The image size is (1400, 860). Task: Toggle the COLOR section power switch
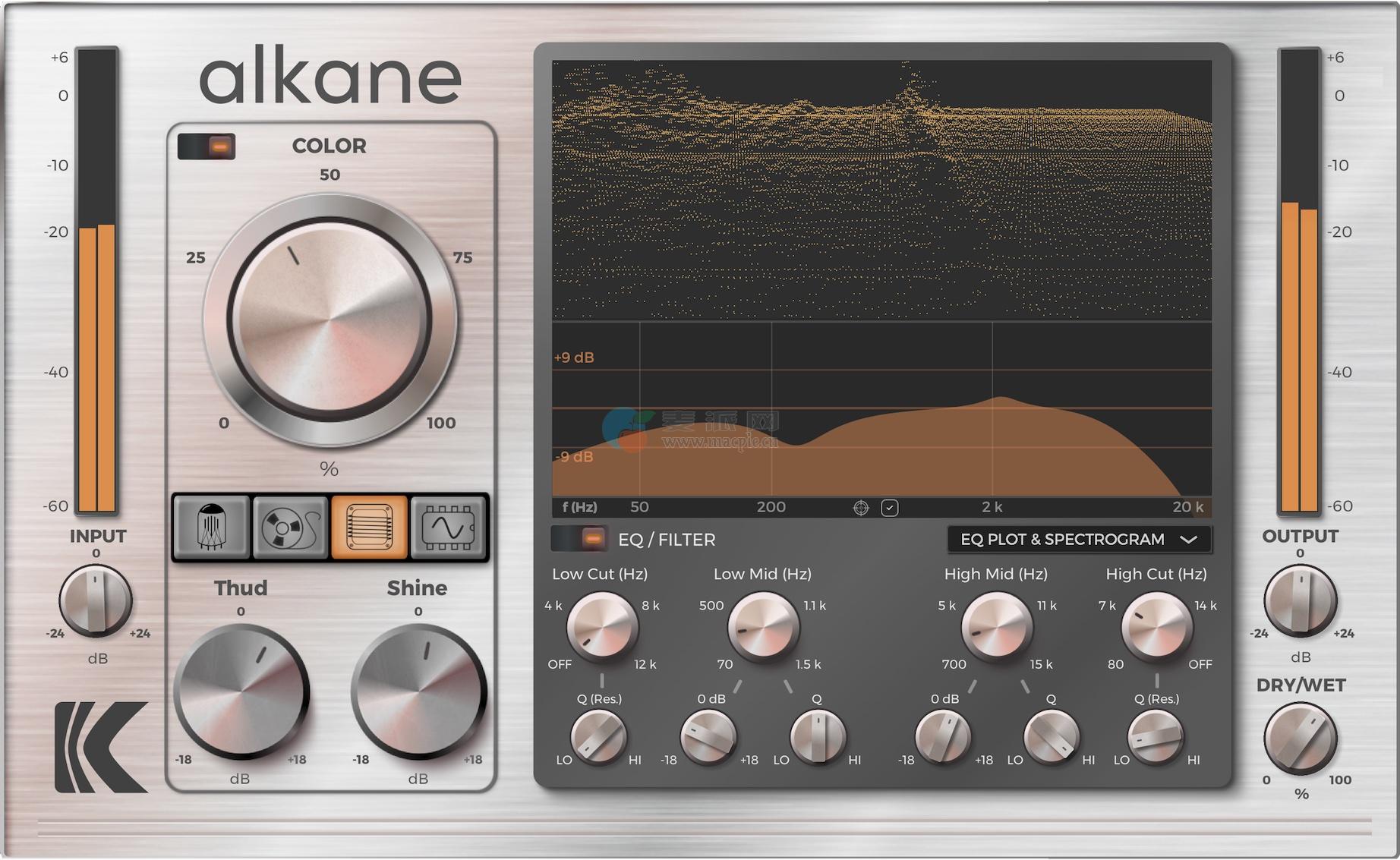pyautogui.click(x=207, y=146)
